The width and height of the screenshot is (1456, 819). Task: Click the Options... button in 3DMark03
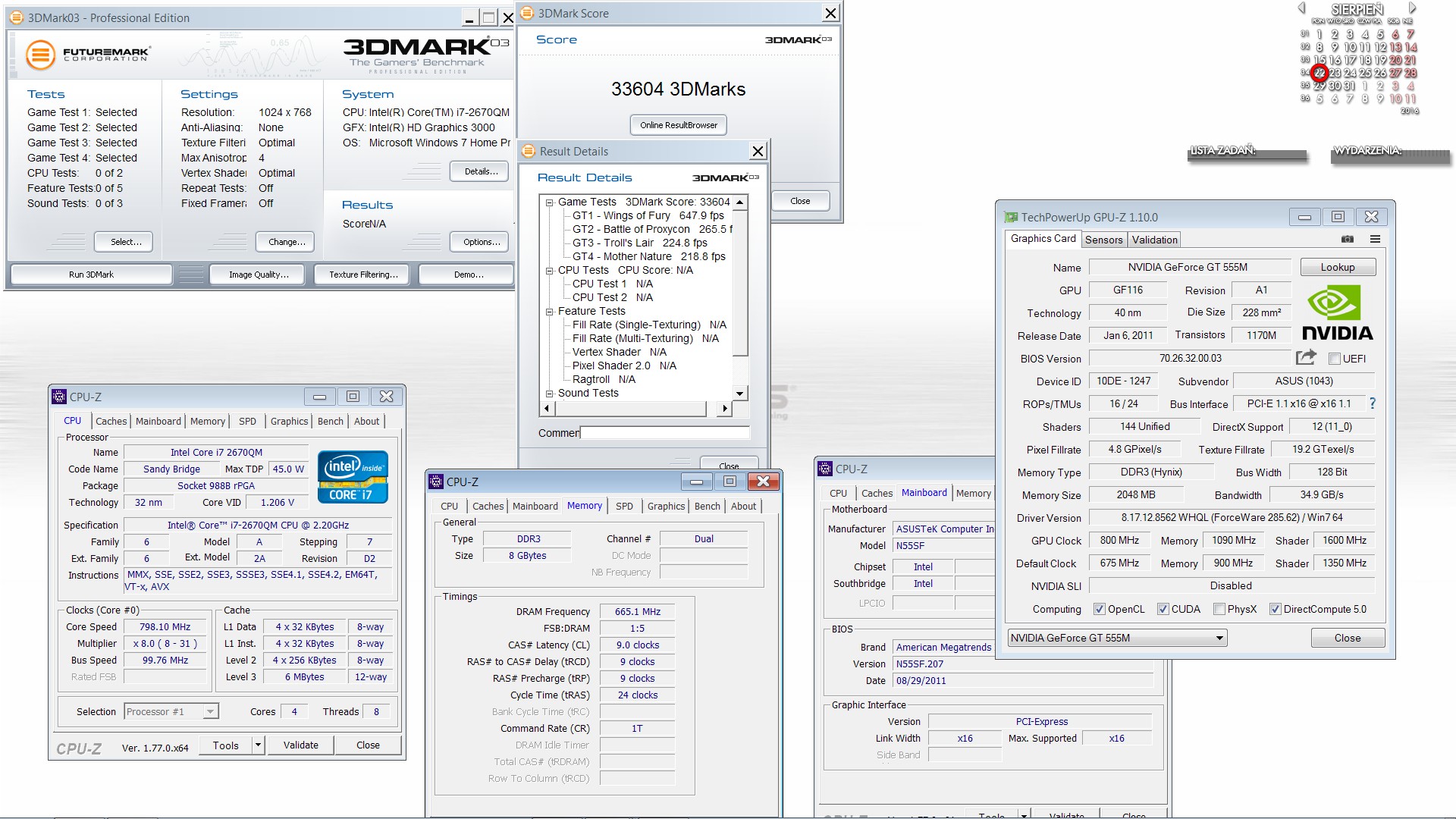click(x=481, y=242)
